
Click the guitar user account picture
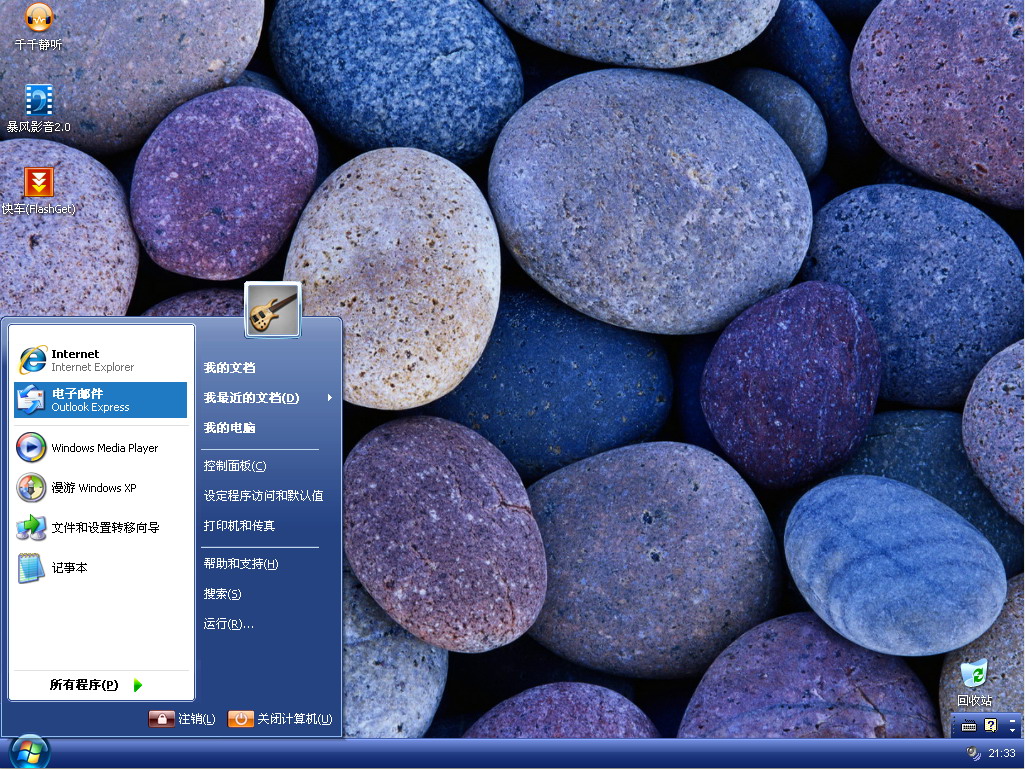coord(273,310)
